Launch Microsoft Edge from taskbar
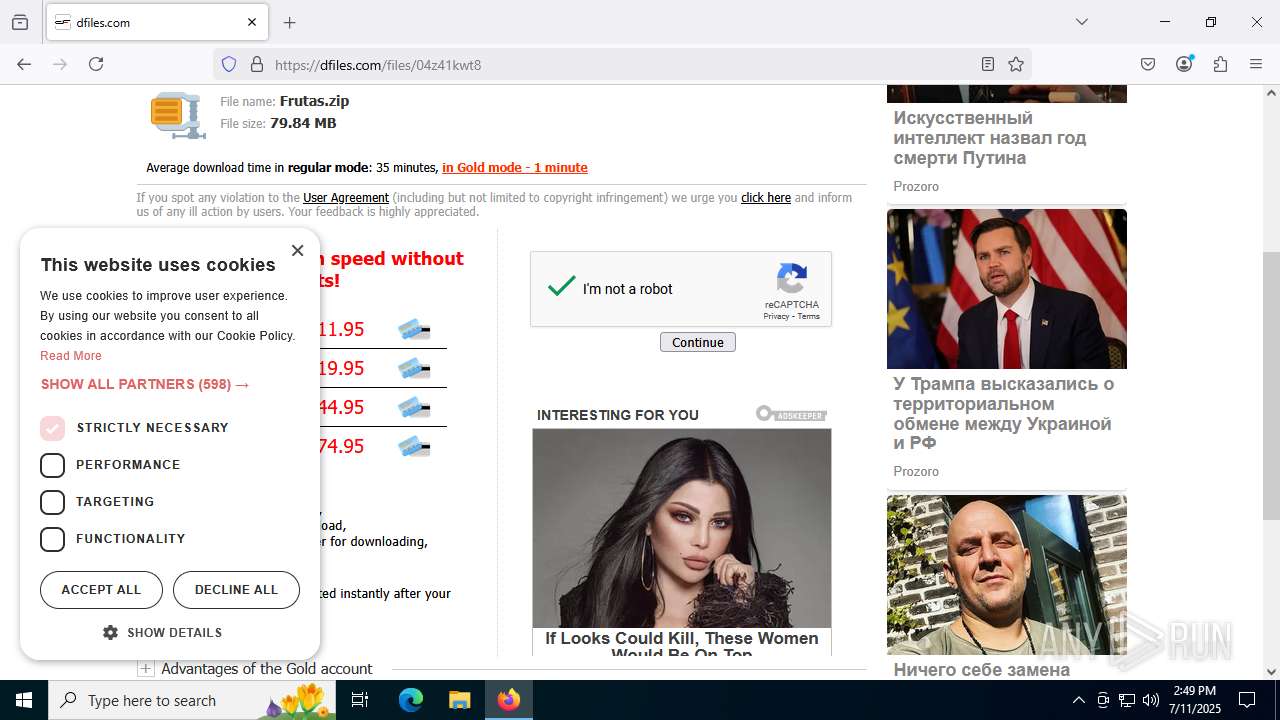The width and height of the screenshot is (1280, 720). [411, 700]
